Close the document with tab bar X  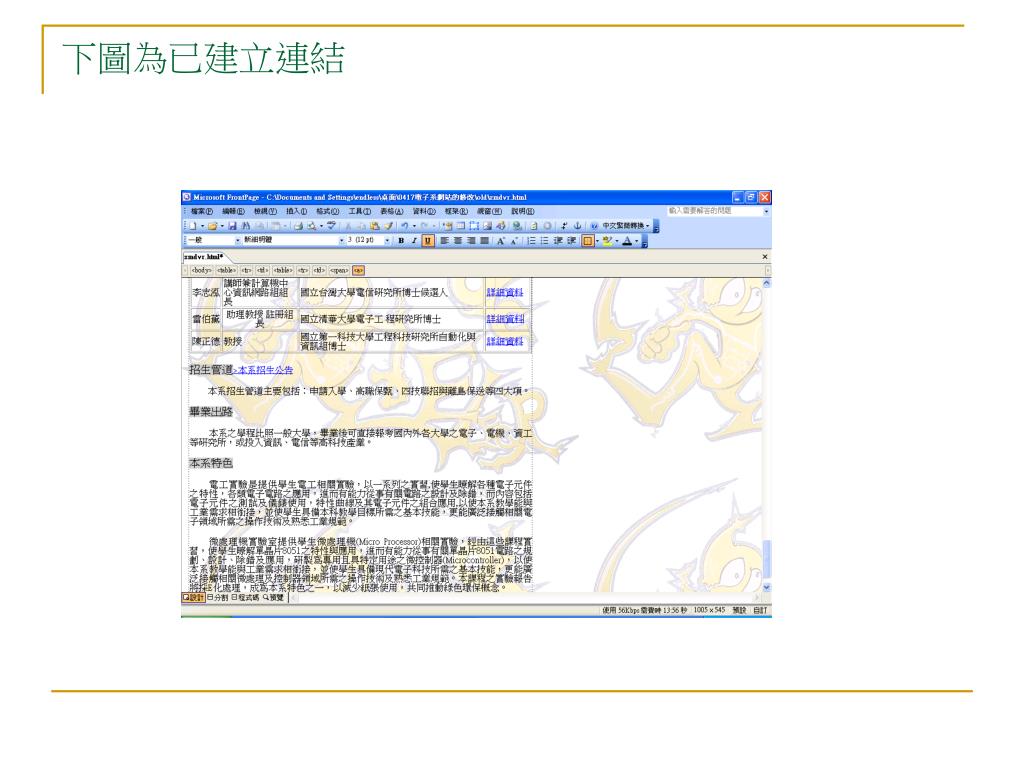(x=765, y=257)
